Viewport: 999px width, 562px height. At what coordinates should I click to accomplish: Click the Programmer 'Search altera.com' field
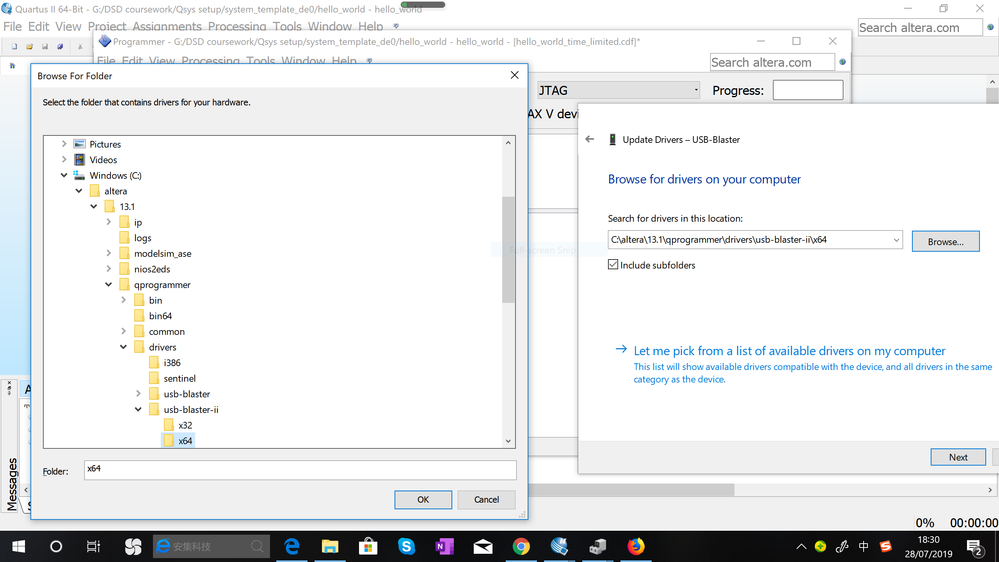(x=772, y=62)
